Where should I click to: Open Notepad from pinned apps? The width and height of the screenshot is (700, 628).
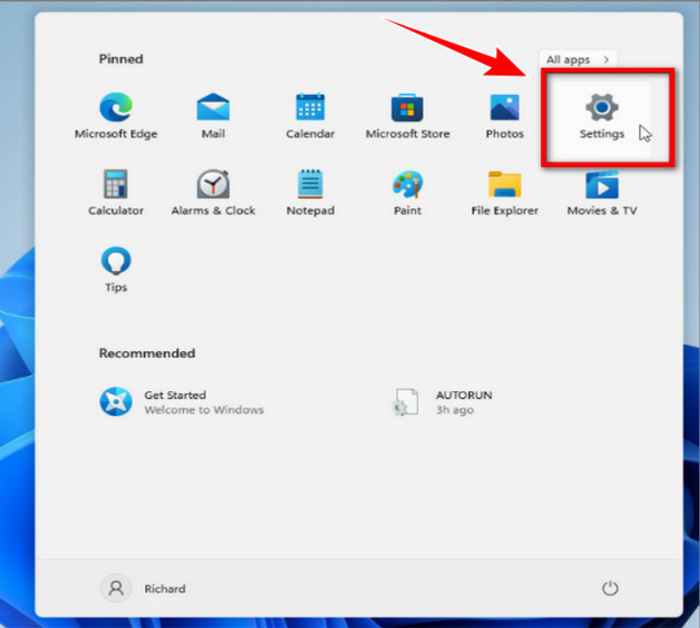[x=310, y=192]
